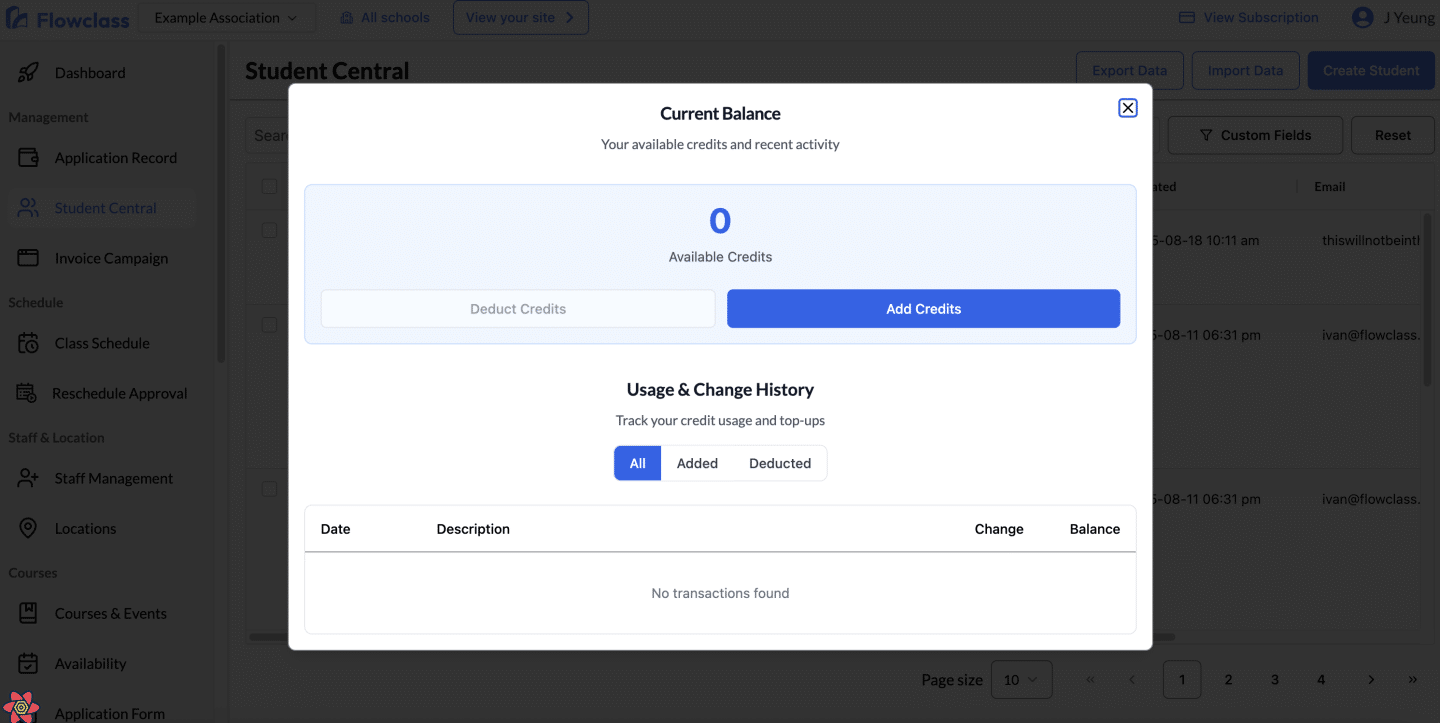Click the All schools building icon
The image size is (1440, 723).
[x=347, y=18]
